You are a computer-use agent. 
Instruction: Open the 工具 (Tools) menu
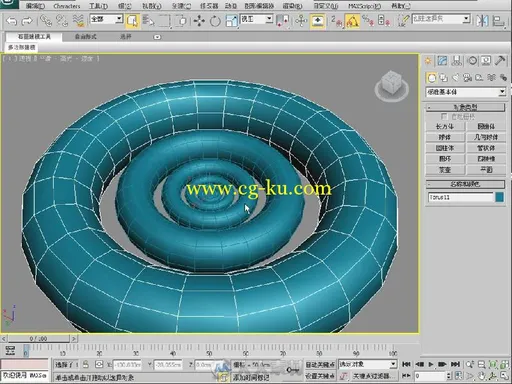(98, 6)
